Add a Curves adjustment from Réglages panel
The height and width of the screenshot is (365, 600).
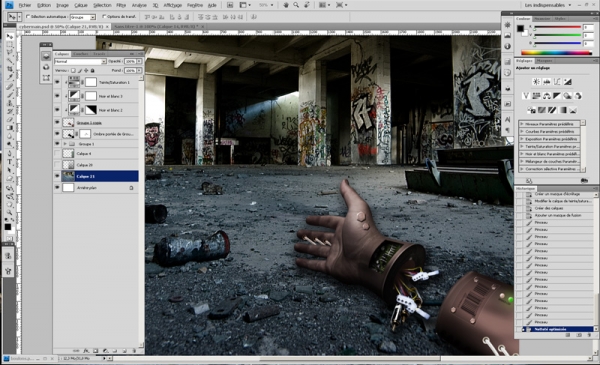(x=557, y=82)
